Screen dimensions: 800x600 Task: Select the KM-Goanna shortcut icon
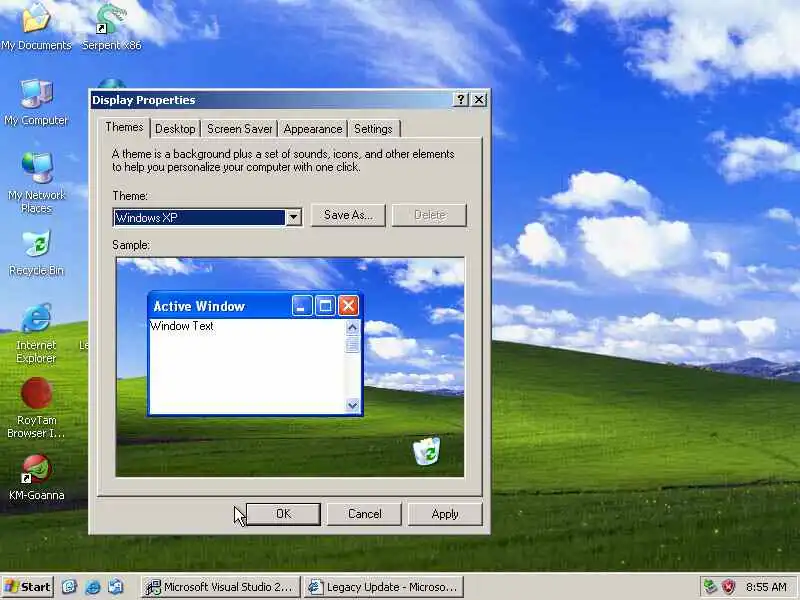tap(36, 478)
